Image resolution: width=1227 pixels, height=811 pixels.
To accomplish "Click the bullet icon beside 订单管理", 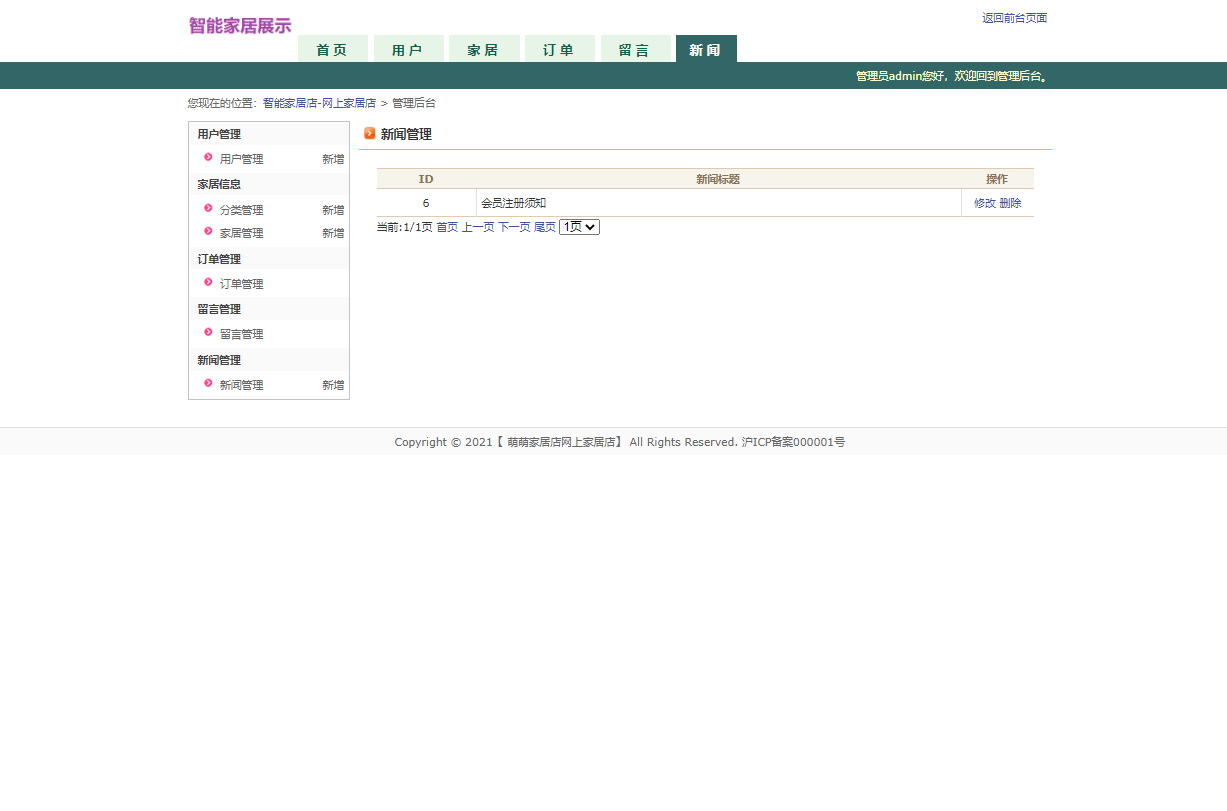I will click(x=207, y=283).
